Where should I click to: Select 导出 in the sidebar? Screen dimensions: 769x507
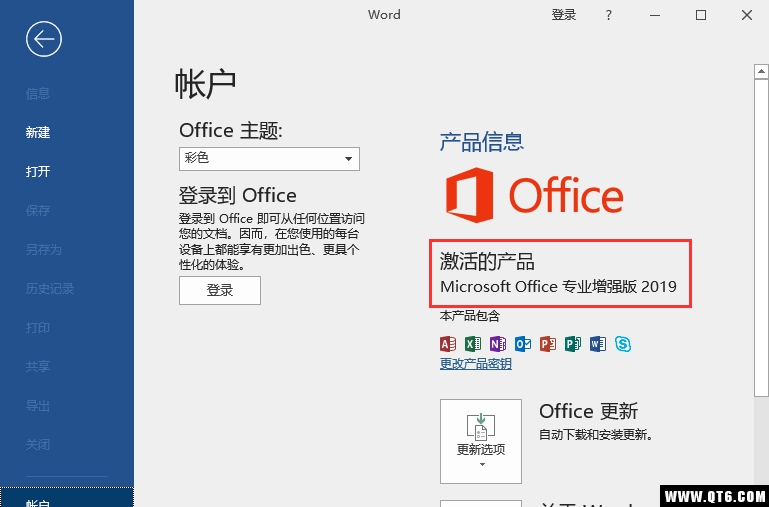pyautogui.click(x=38, y=406)
